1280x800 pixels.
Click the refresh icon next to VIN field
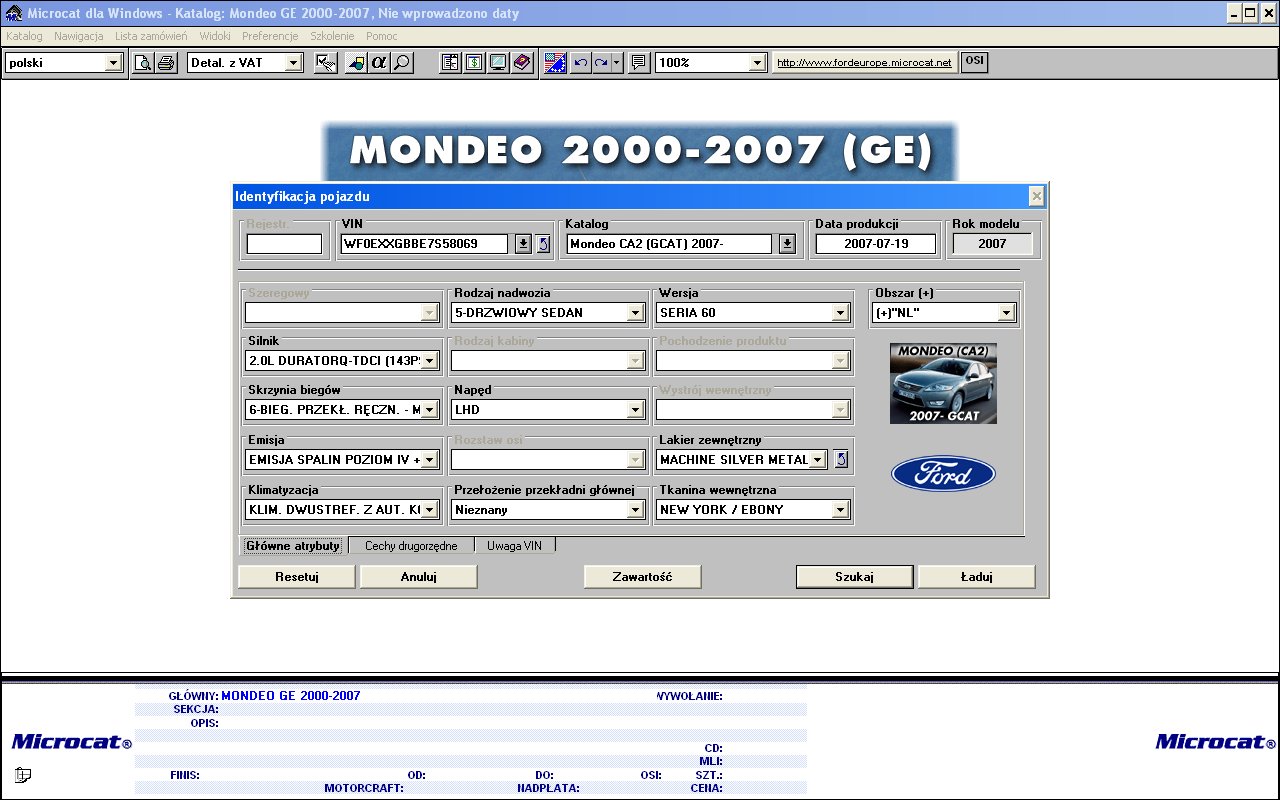click(543, 244)
